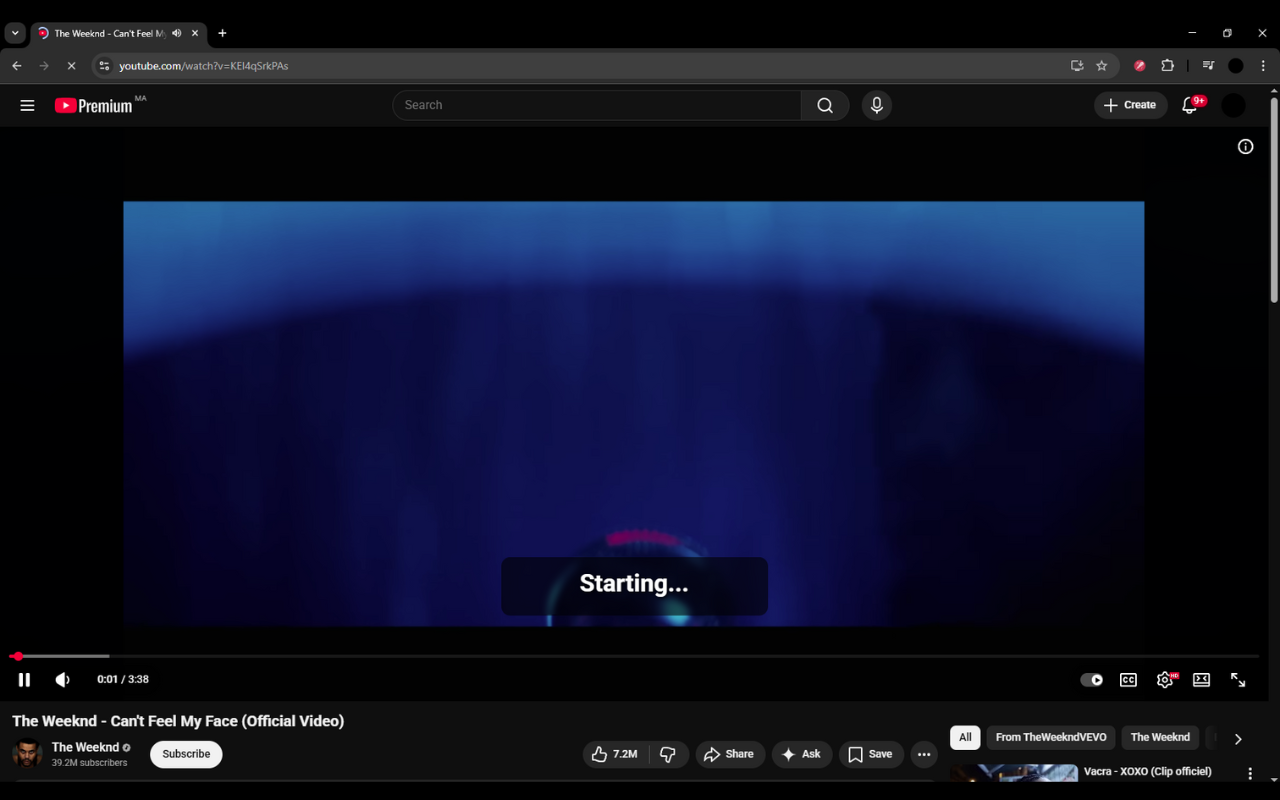Seek on the video progress bar

coord(634,656)
